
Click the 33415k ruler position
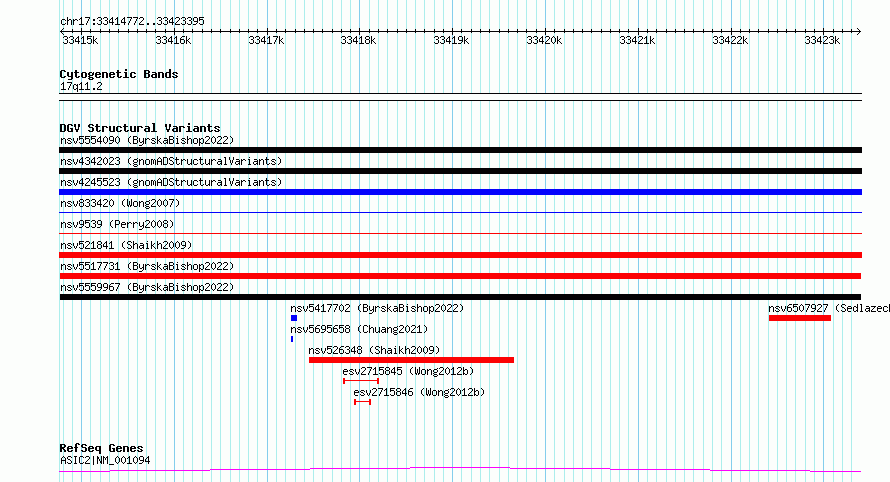point(80,40)
